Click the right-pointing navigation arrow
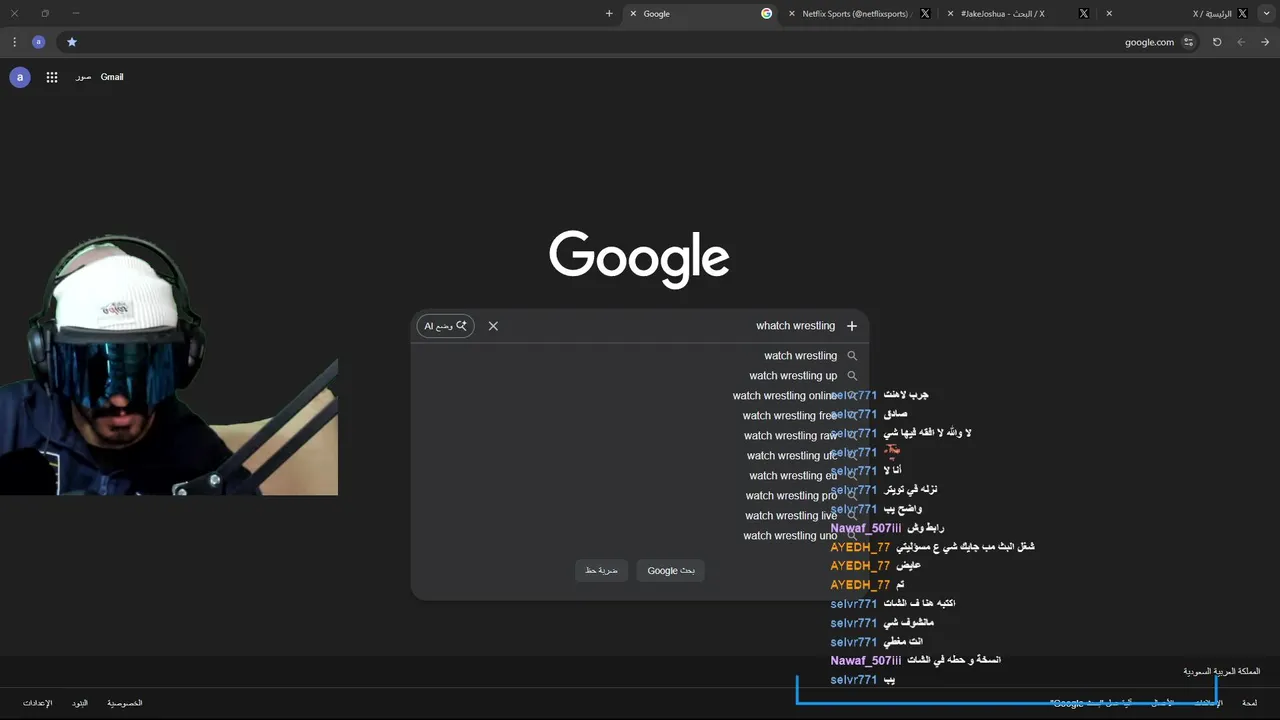The width and height of the screenshot is (1280, 720). (1265, 42)
